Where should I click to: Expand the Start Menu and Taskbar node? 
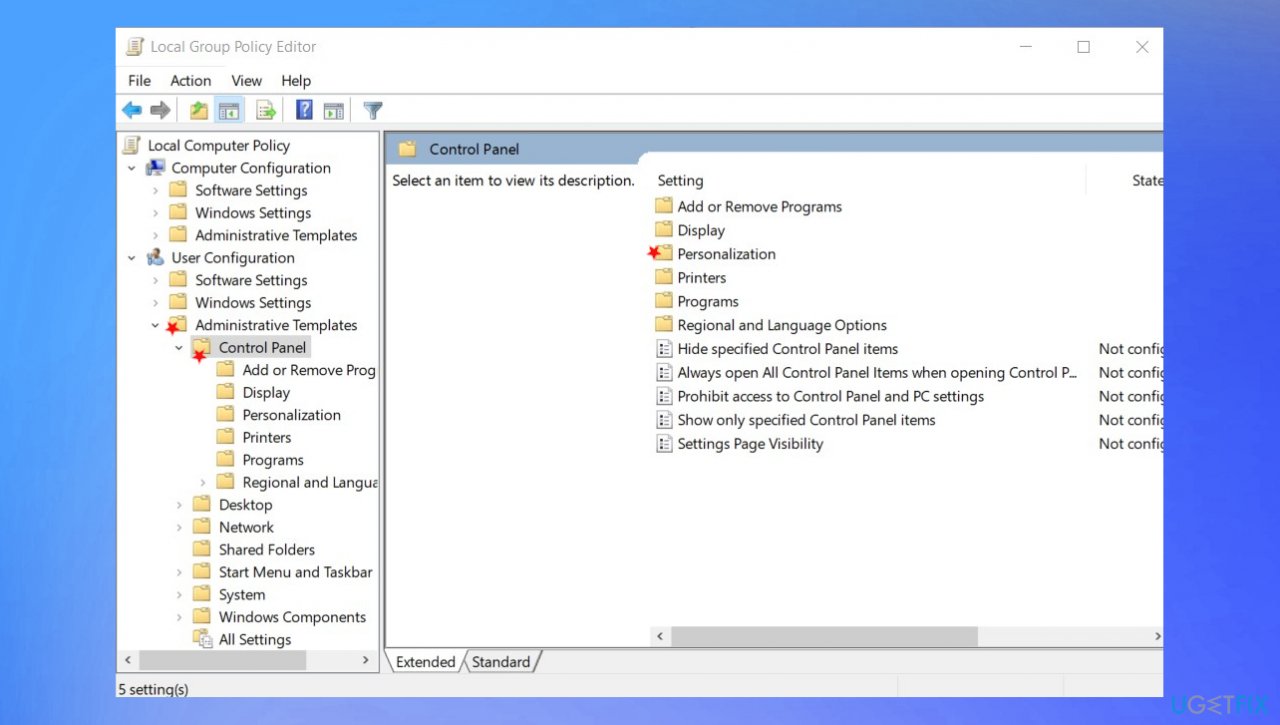[x=179, y=572]
